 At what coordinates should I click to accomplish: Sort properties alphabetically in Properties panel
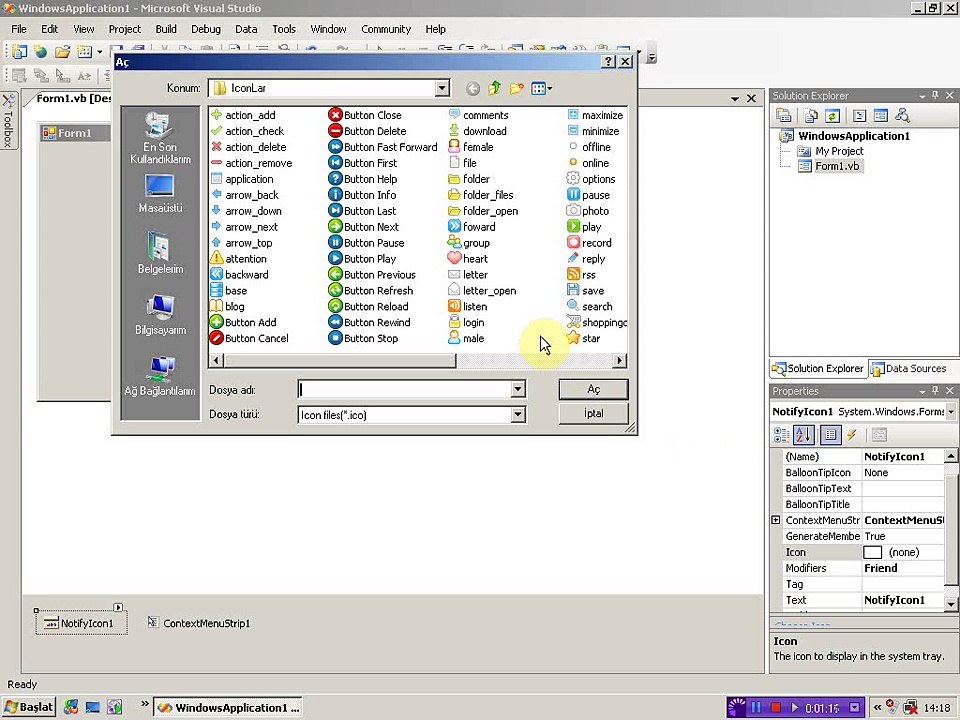[x=803, y=435]
